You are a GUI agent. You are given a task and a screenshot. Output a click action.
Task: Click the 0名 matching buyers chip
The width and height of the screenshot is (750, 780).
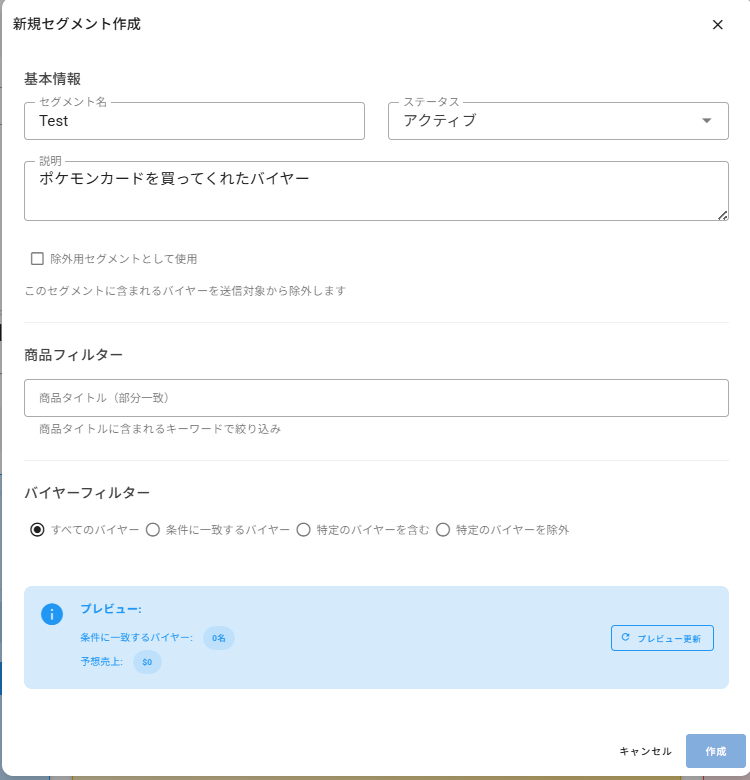coord(219,638)
